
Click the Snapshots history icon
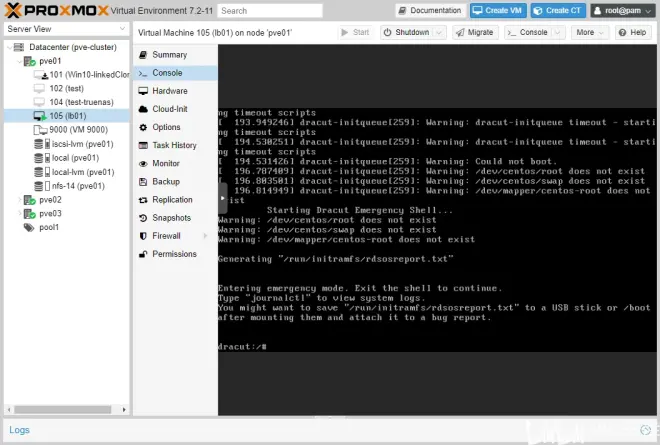pos(143,218)
